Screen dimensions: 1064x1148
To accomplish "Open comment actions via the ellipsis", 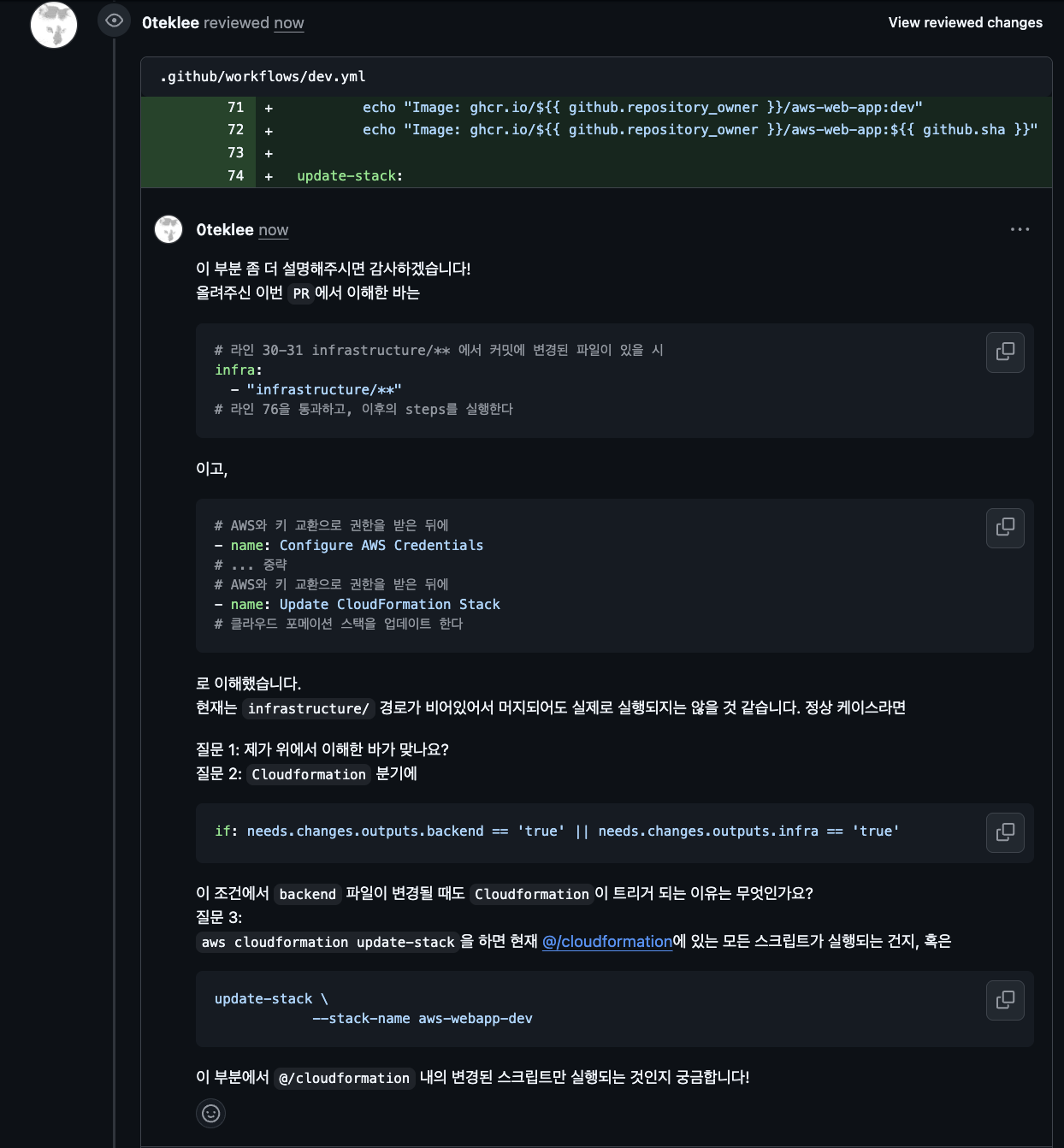I will pos(1020,229).
